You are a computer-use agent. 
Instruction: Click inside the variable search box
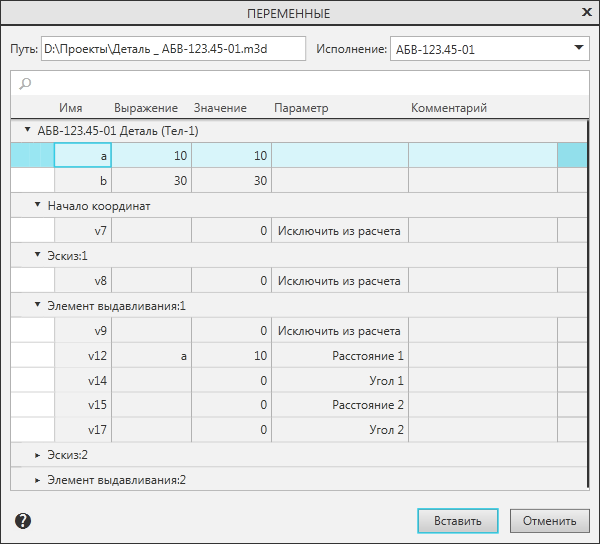[300, 83]
